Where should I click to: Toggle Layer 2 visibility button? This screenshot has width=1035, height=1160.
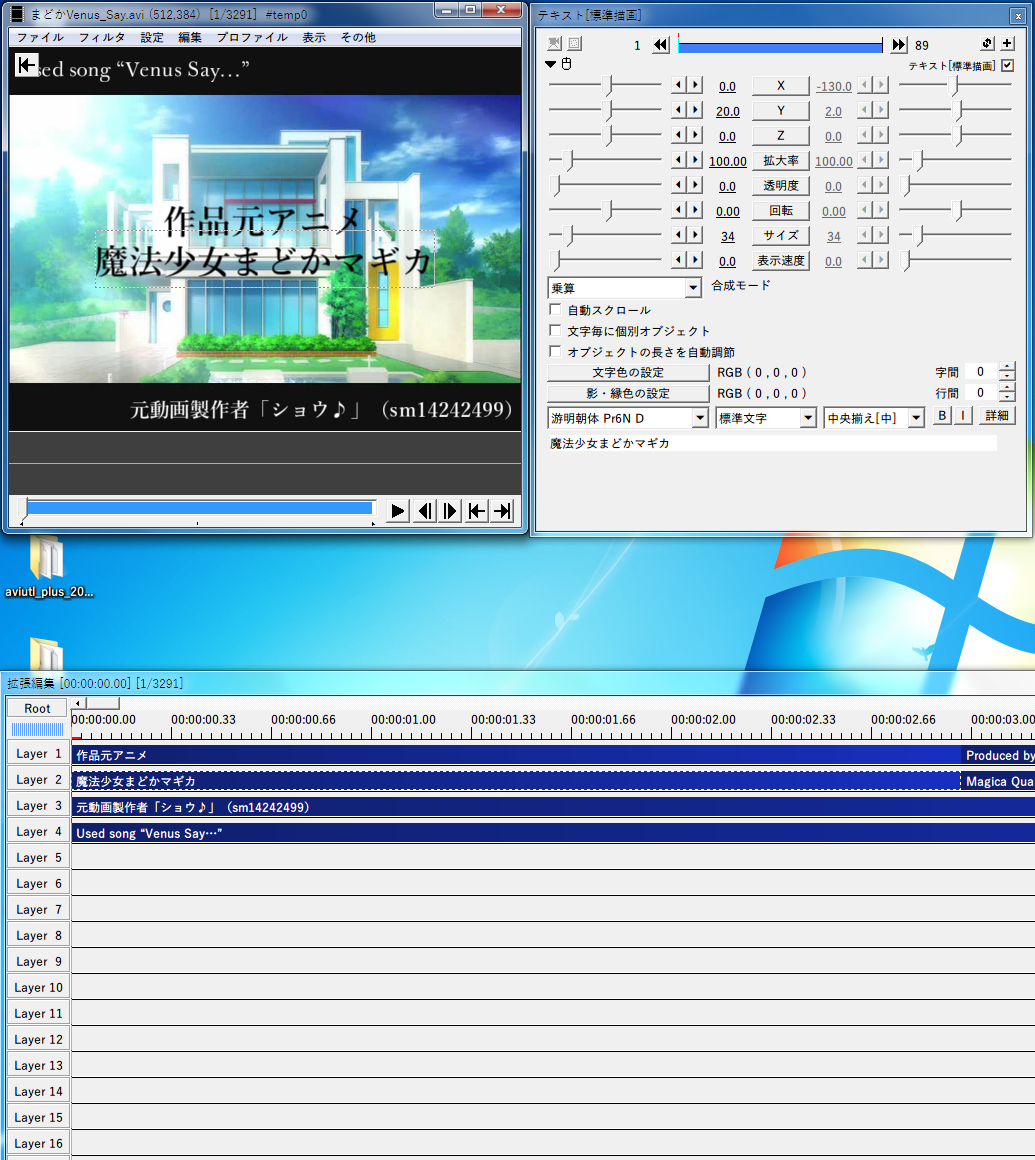click(x=38, y=780)
